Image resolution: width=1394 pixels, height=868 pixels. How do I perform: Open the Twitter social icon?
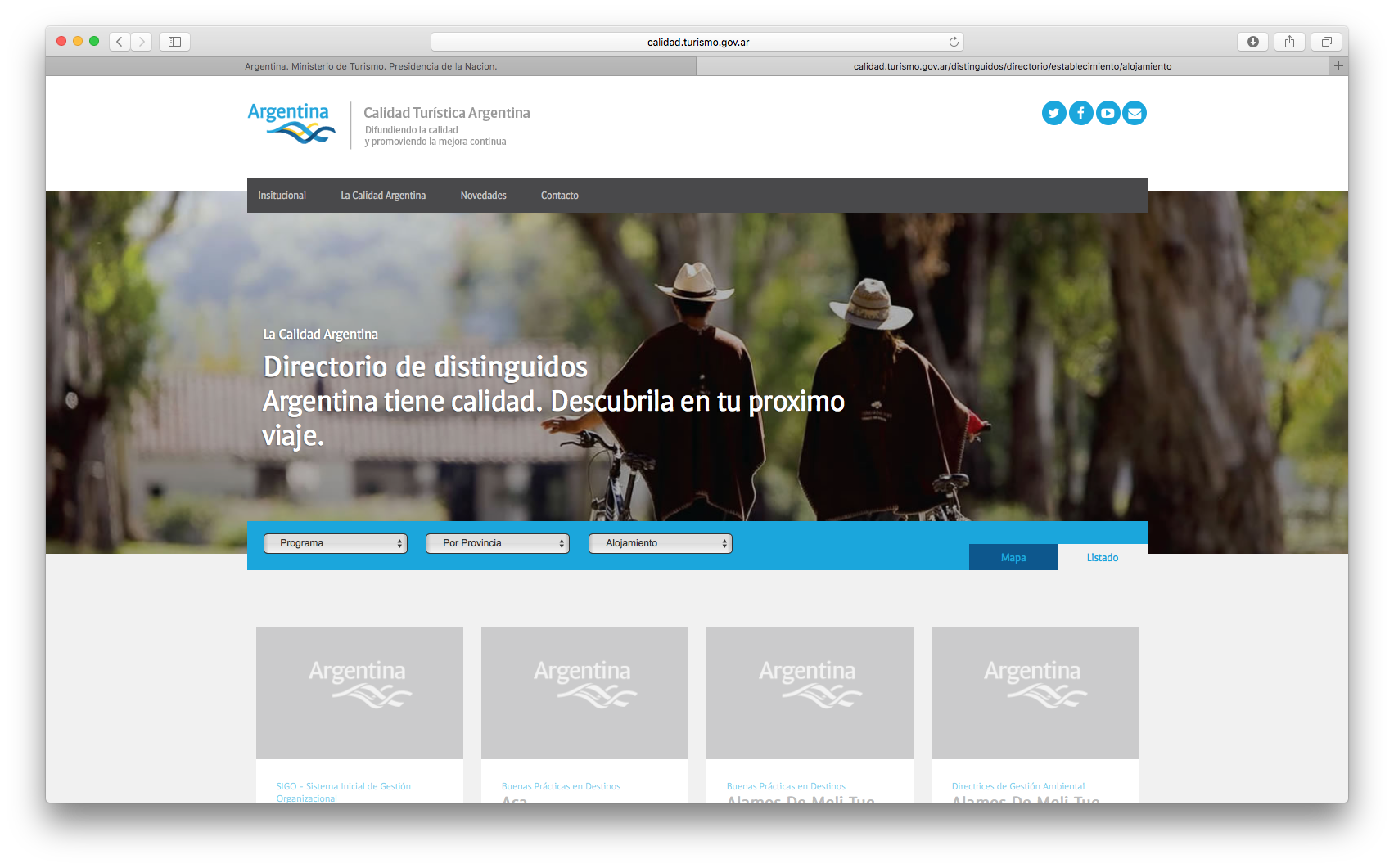click(x=1053, y=113)
